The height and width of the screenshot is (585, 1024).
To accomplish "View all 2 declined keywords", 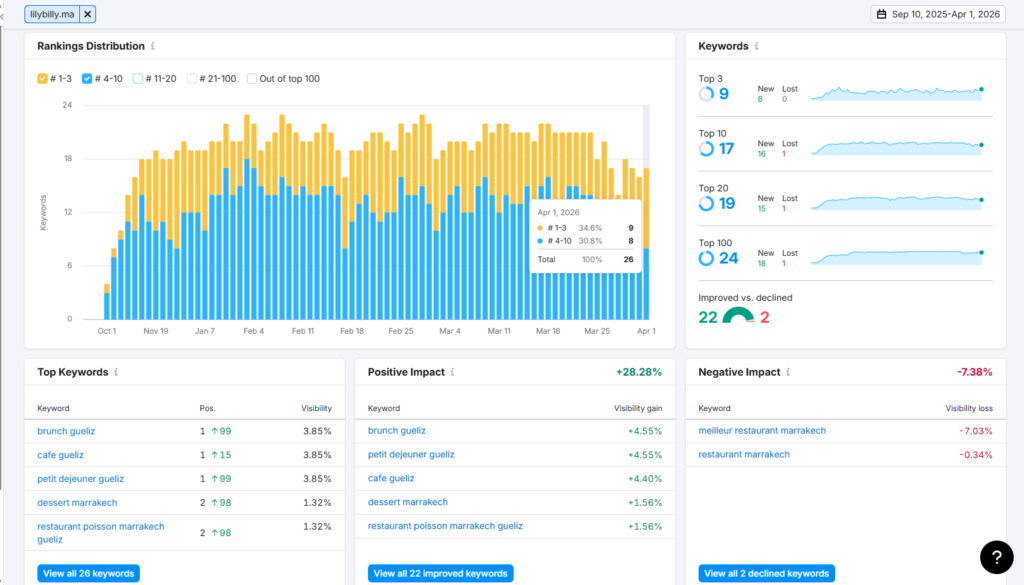I will click(766, 573).
